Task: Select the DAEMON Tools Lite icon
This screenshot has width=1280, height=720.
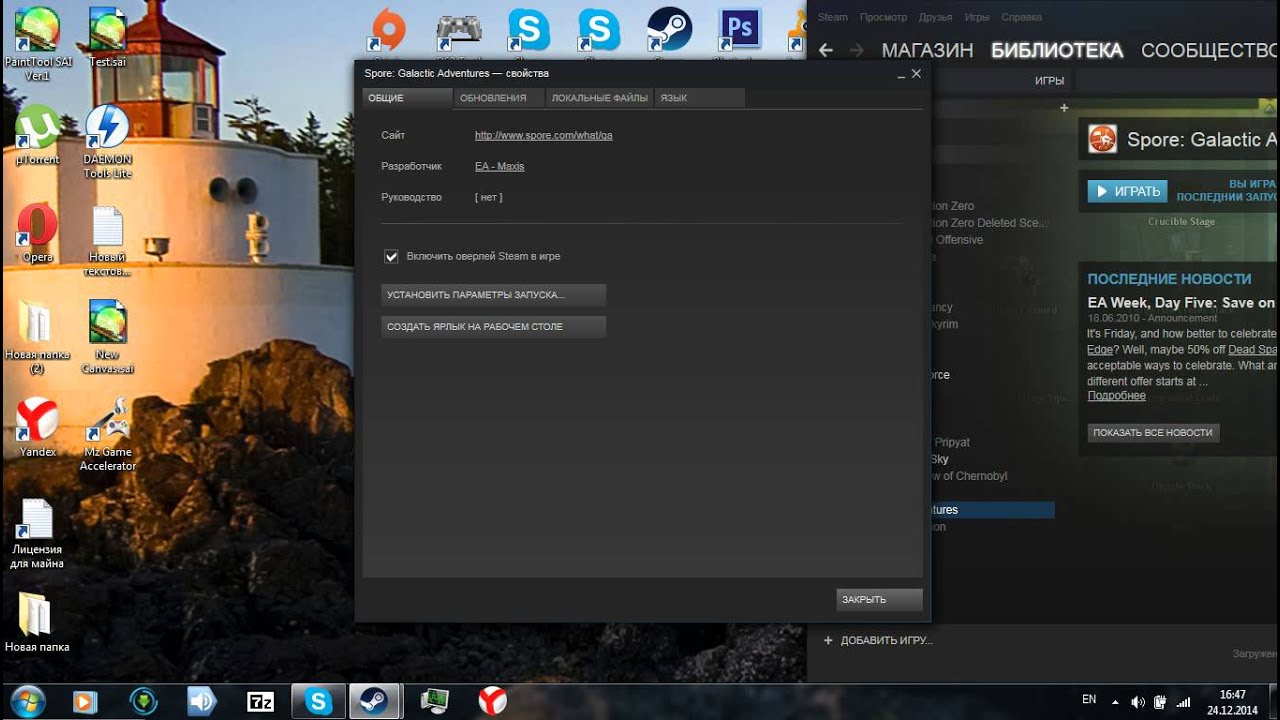Action: [x=107, y=142]
